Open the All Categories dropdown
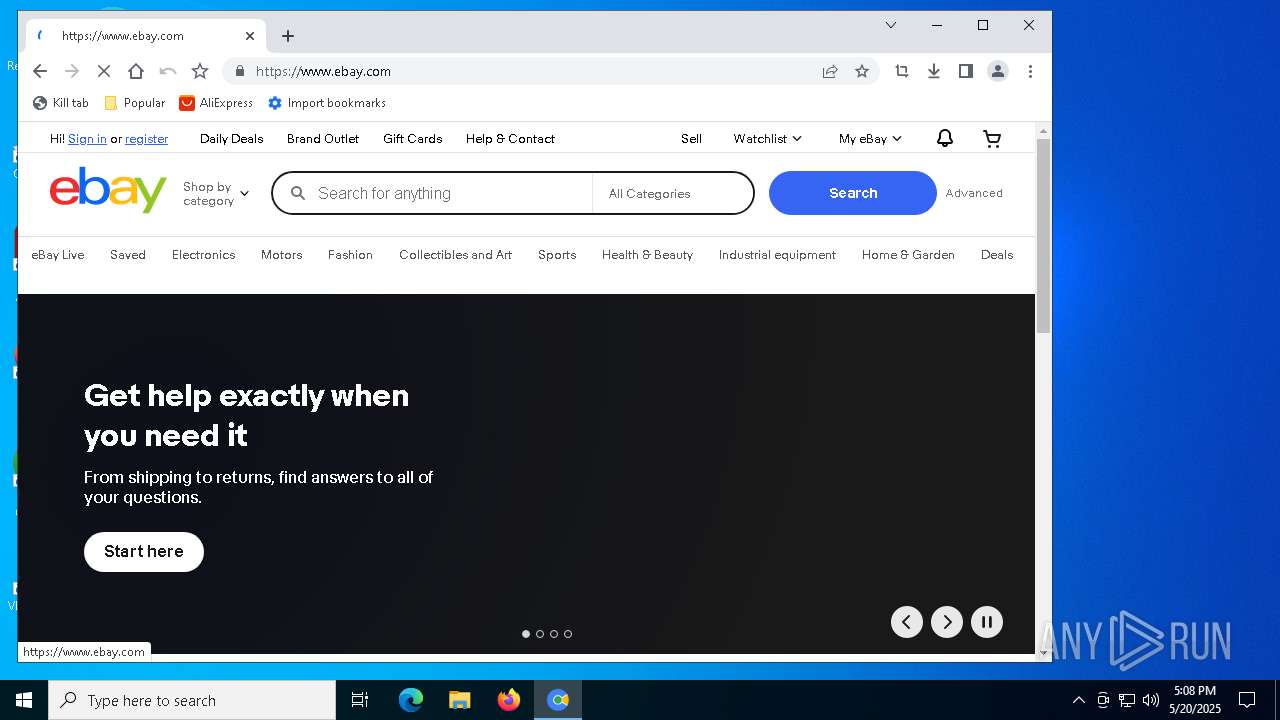 pyautogui.click(x=672, y=194)
